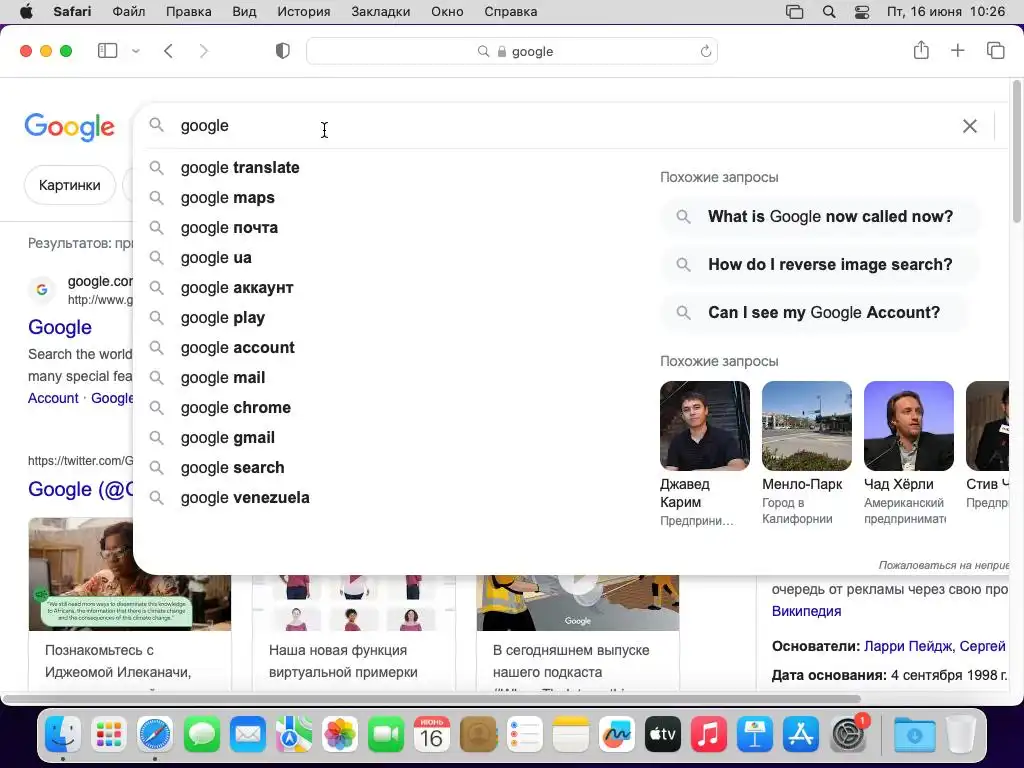Select 'Can I see my Google Account?'

pos(814,313)
